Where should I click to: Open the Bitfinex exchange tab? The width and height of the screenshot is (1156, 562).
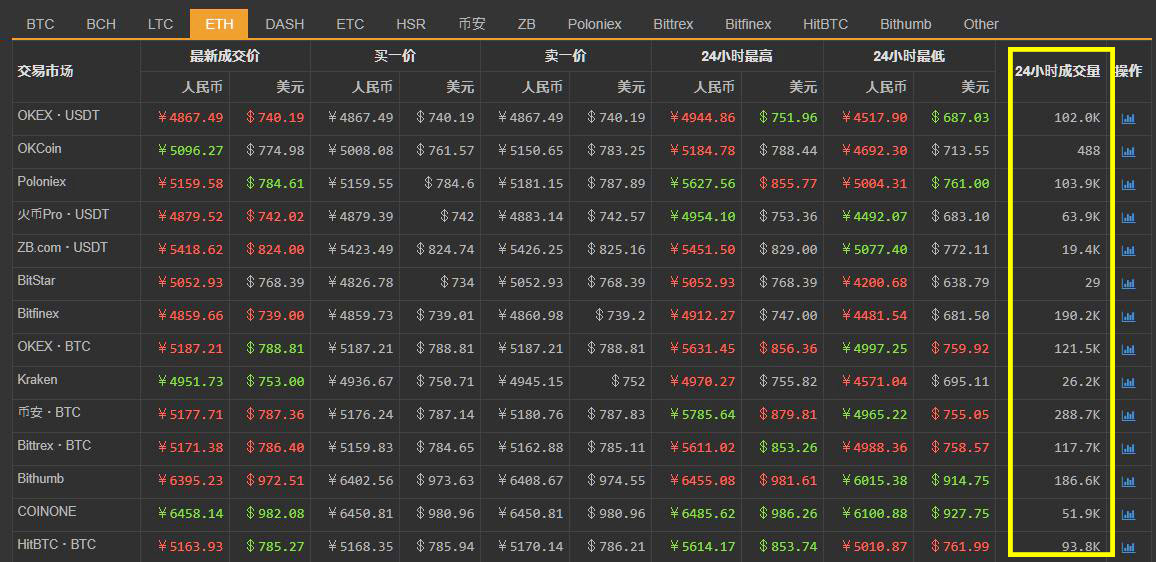click(x=748, y=24)
